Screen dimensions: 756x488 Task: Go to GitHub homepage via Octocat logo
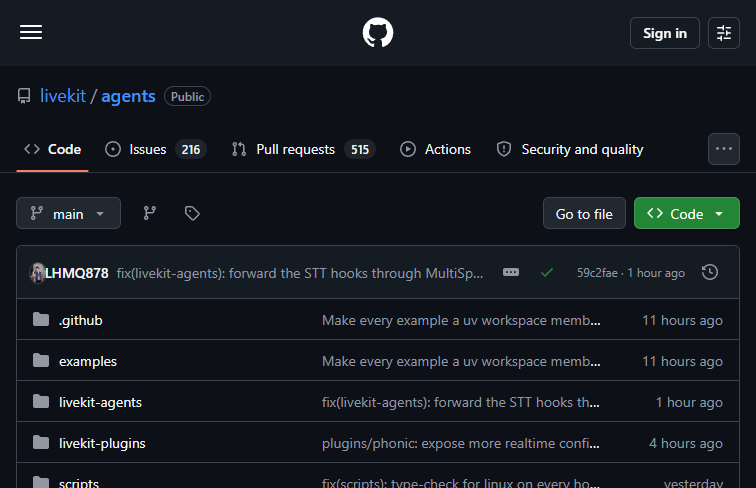coord(378,32)
